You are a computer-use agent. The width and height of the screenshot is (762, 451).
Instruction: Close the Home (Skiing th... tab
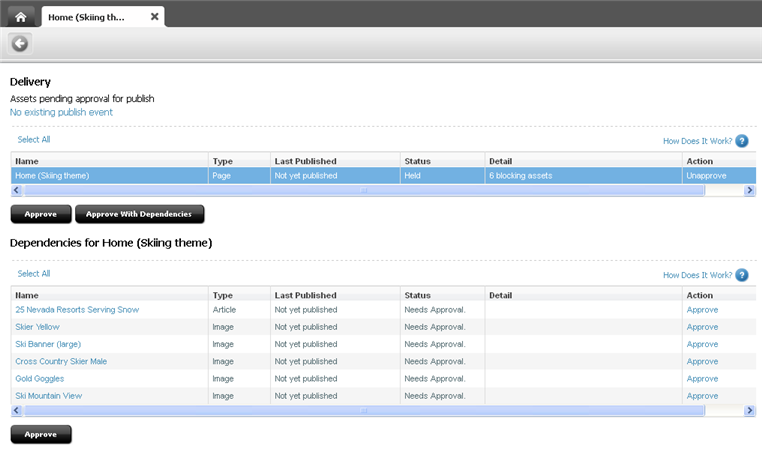point(155,17)
